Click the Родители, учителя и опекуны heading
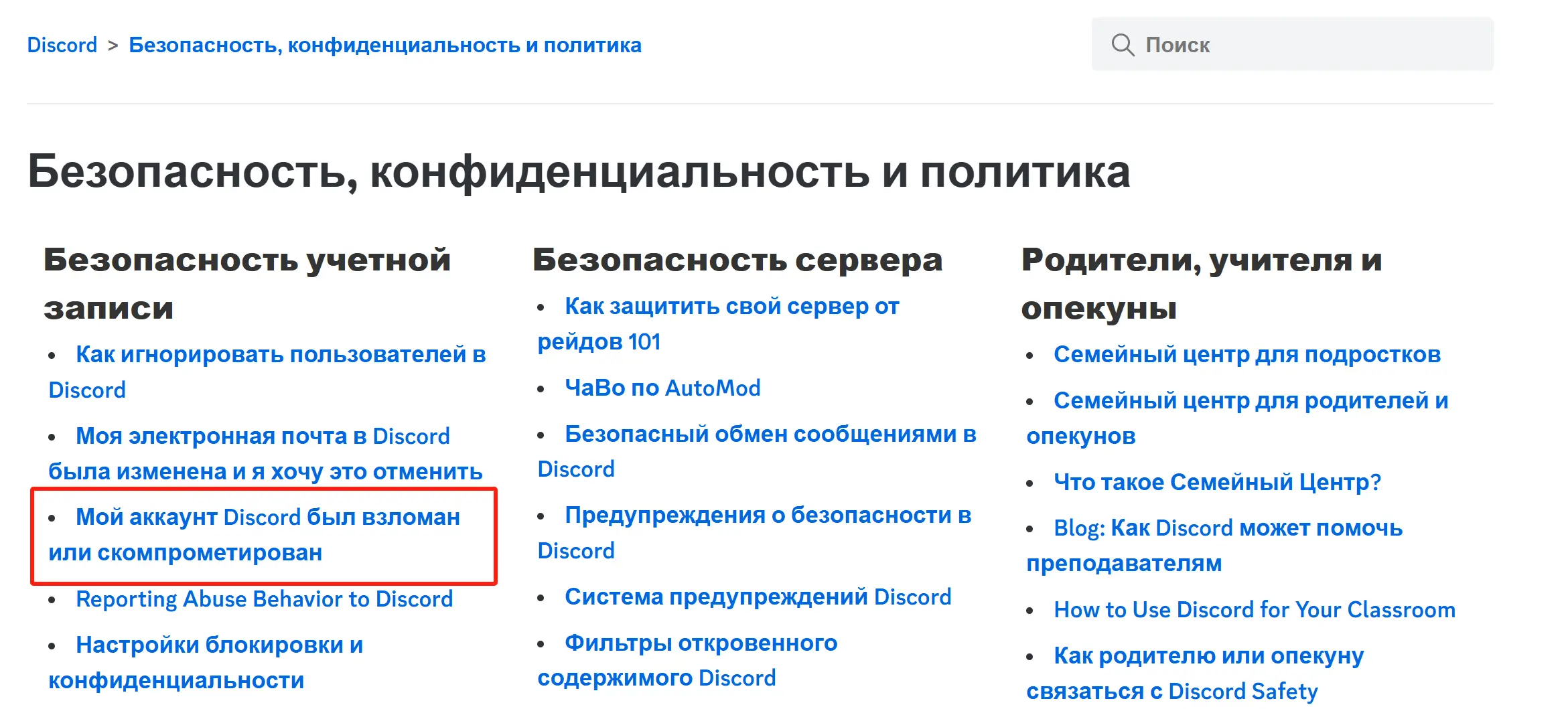 [x=1202, y=284]
